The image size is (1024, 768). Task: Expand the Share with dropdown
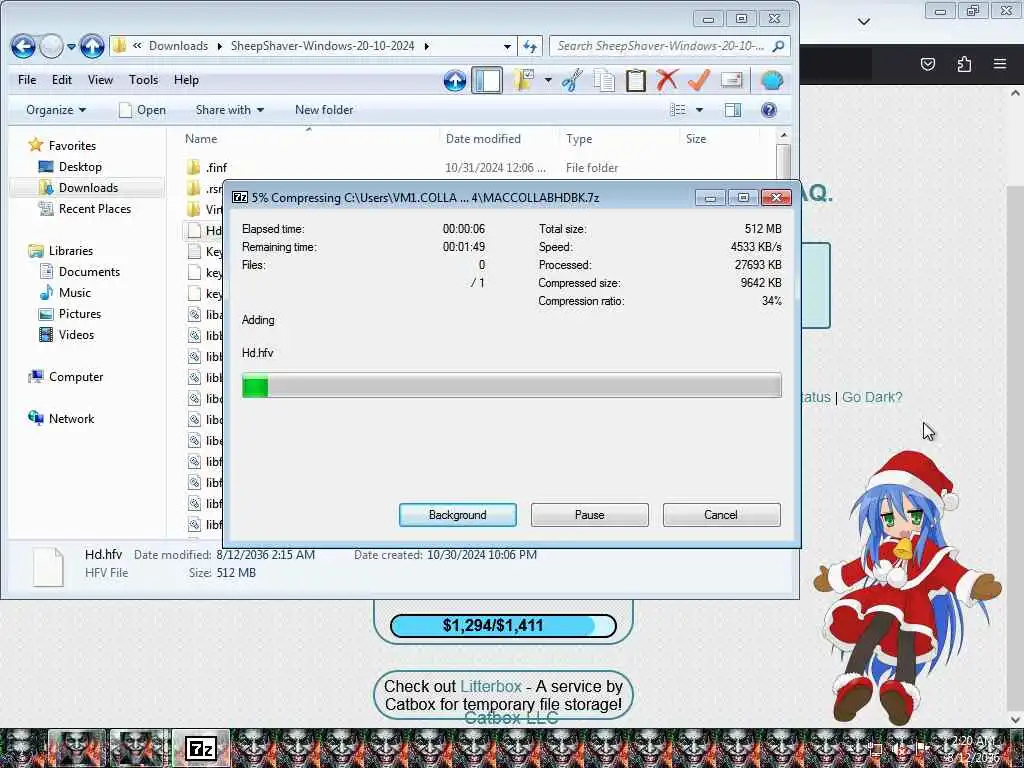[x=229, y=110]
